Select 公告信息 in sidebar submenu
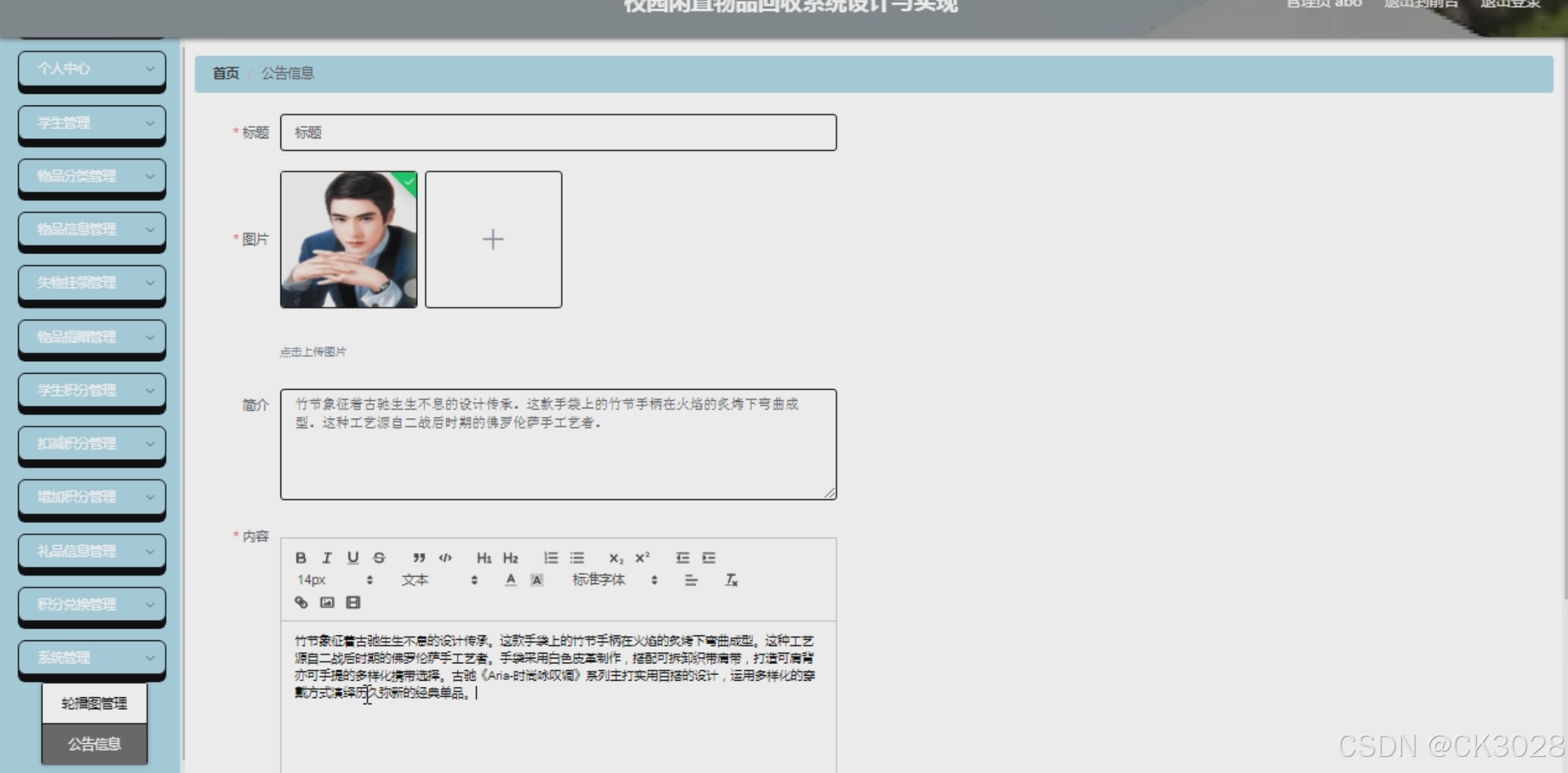1568x773 pixels. click(94, 744)
